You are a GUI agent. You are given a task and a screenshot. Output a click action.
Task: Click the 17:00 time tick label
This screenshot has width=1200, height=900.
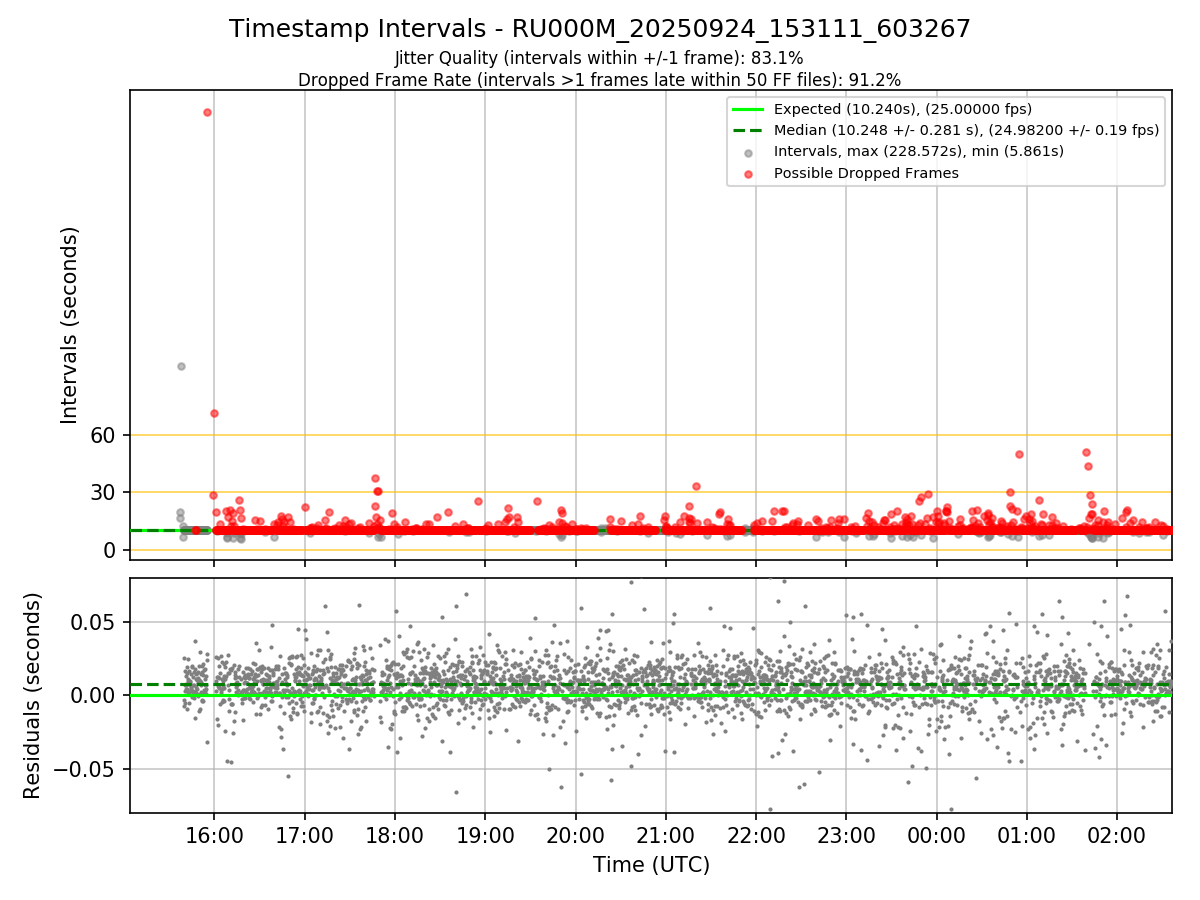[x=305, y=834]
